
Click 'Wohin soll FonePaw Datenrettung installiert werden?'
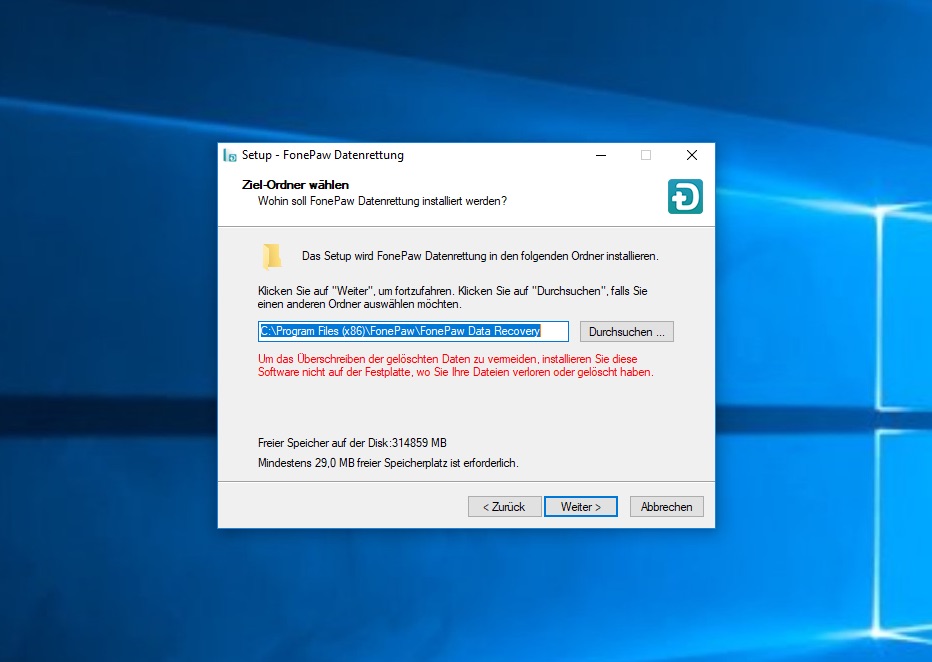[x=382, y=201]
